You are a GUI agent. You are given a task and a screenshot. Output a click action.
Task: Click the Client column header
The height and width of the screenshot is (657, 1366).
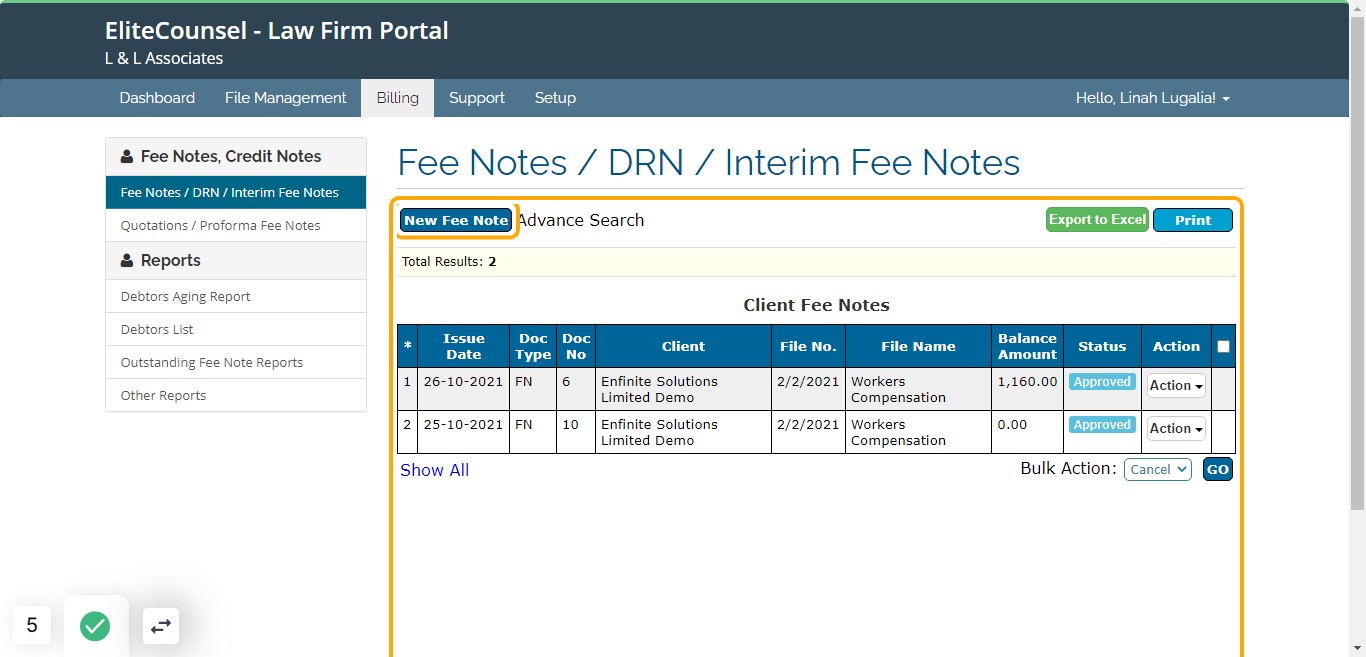point(683,347)
